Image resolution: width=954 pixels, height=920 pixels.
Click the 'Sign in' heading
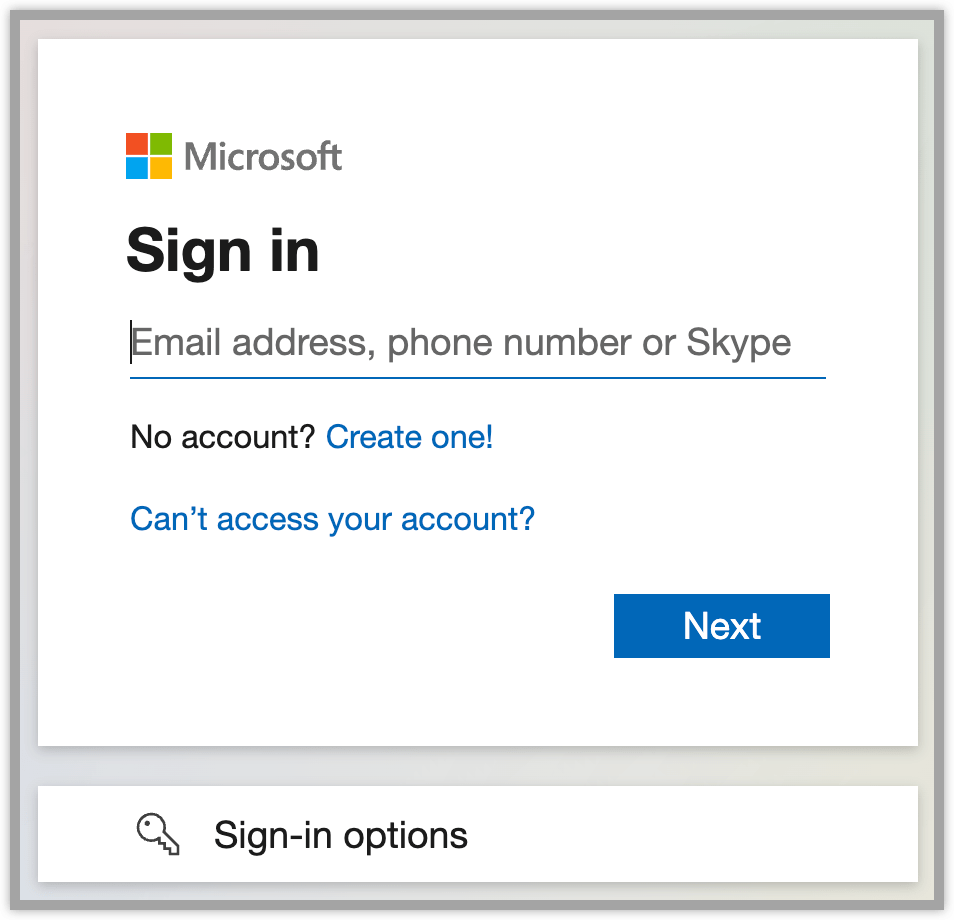tap(222, 250)
